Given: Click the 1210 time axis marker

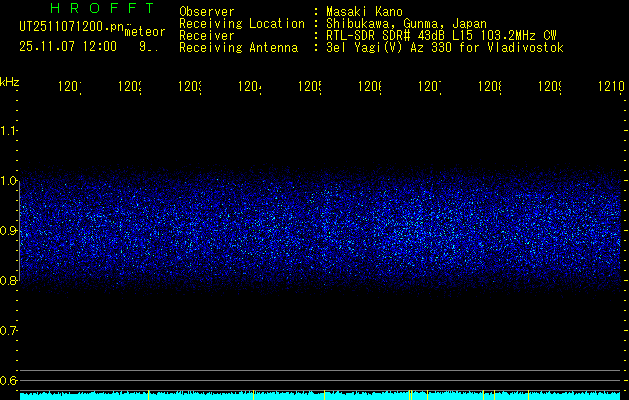Looking at the screenshot, I should (608, 87).
